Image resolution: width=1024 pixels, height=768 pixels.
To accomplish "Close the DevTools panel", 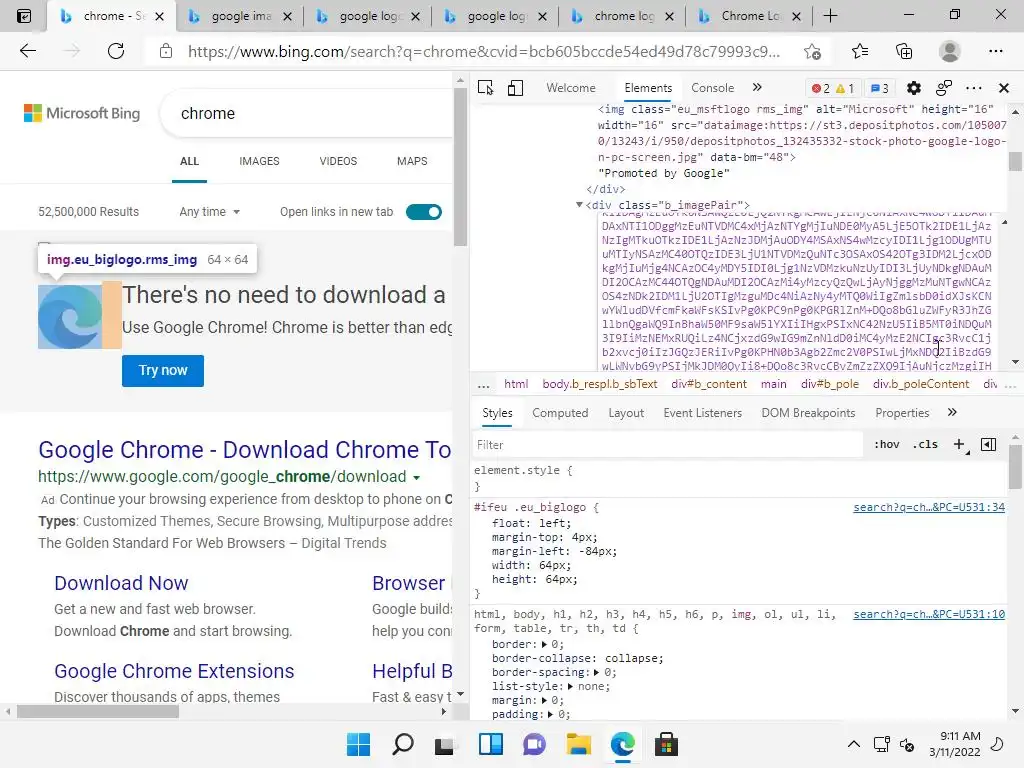I will (x=1004, y=88).
